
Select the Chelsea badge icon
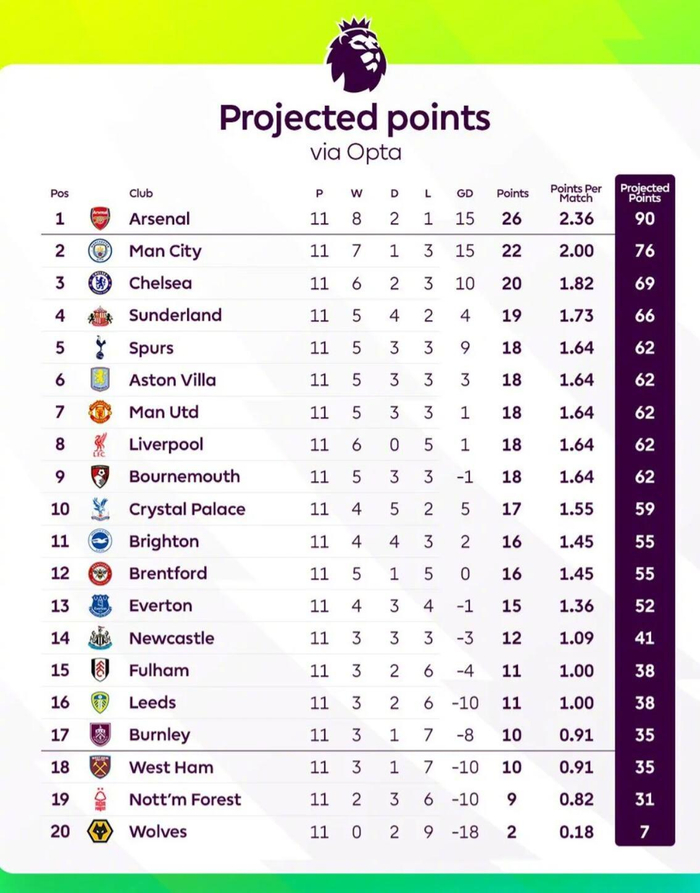click(x=100, y=283)
